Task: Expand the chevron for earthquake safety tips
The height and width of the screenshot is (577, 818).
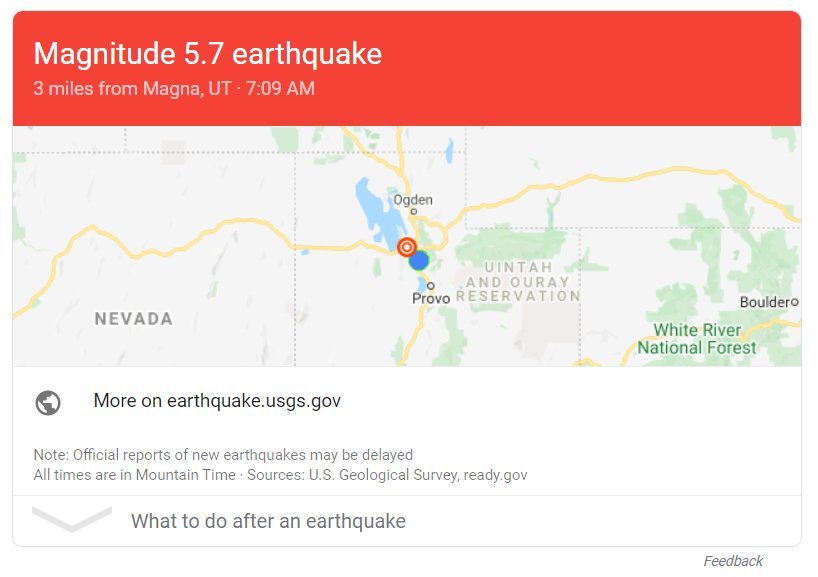Action: 72,519
